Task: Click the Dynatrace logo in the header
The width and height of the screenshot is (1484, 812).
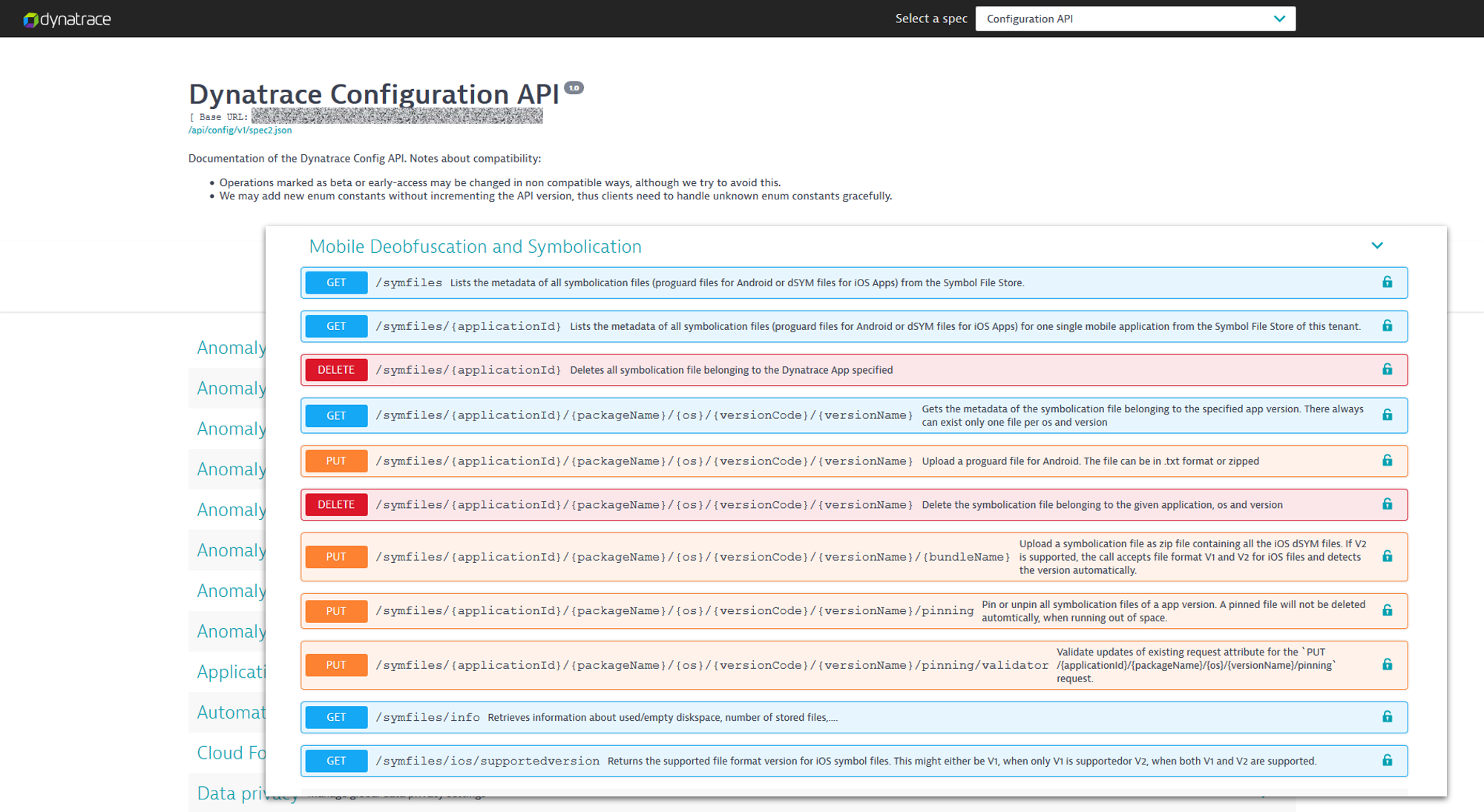Action: click(67, 19)
